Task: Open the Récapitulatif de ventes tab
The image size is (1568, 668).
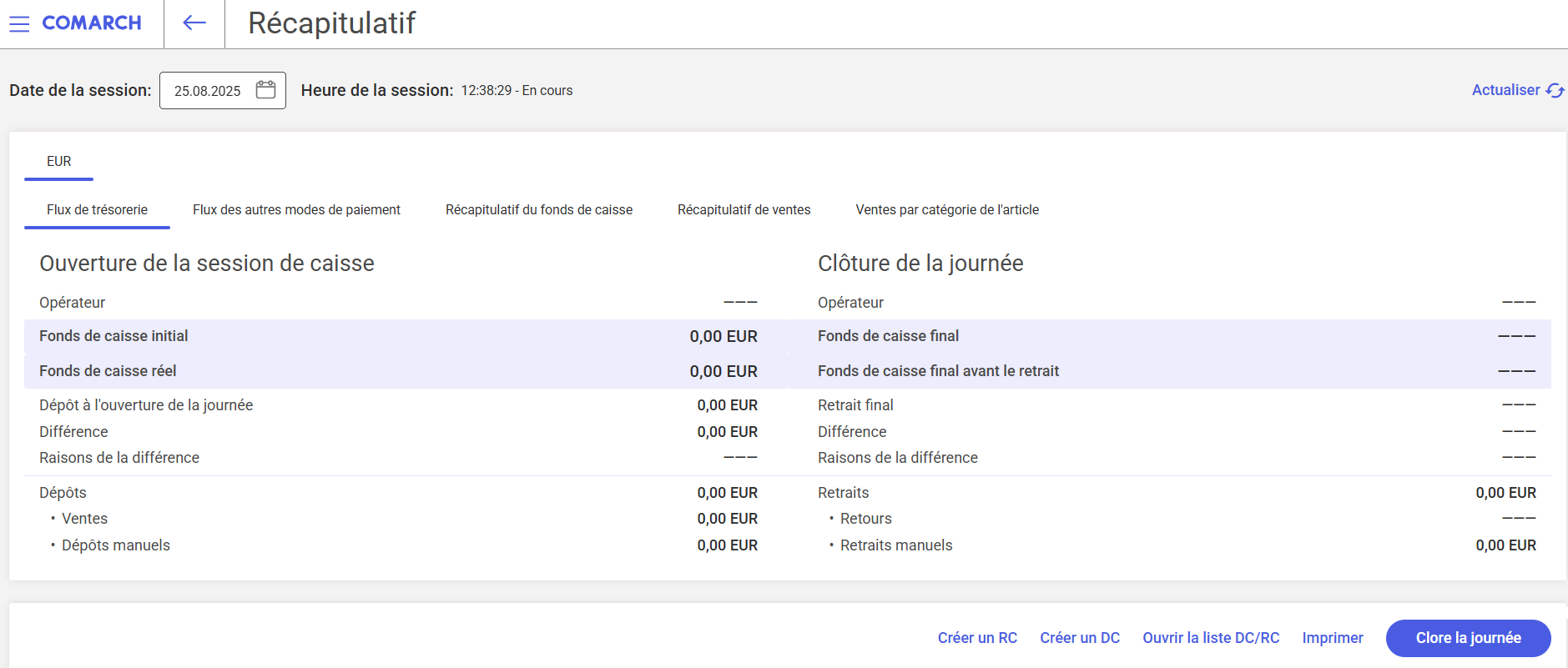Action: pos(744,210)
